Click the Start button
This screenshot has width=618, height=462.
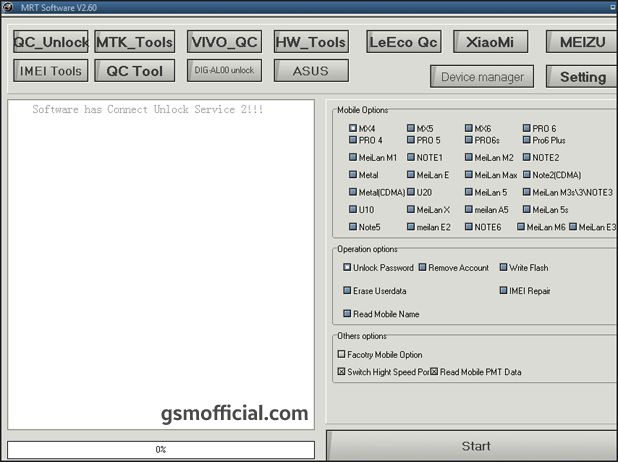pos(472,446)
